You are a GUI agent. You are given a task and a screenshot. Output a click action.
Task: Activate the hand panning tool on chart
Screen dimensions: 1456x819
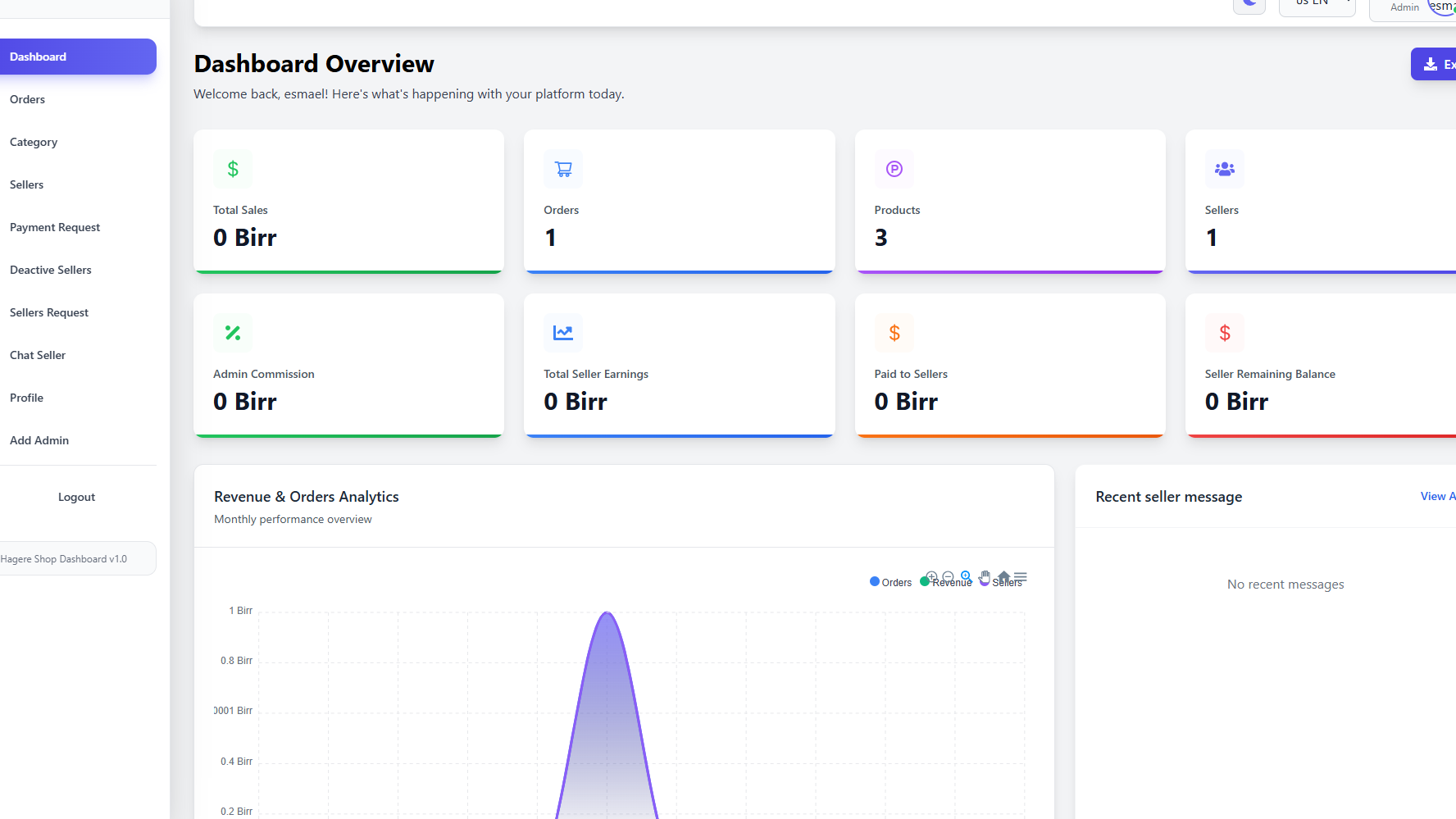985,576
